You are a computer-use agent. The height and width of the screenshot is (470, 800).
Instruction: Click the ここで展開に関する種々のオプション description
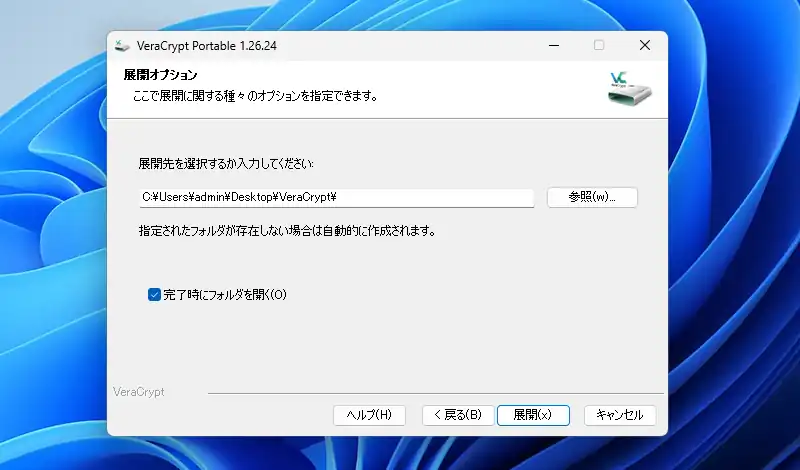[255, 96]
